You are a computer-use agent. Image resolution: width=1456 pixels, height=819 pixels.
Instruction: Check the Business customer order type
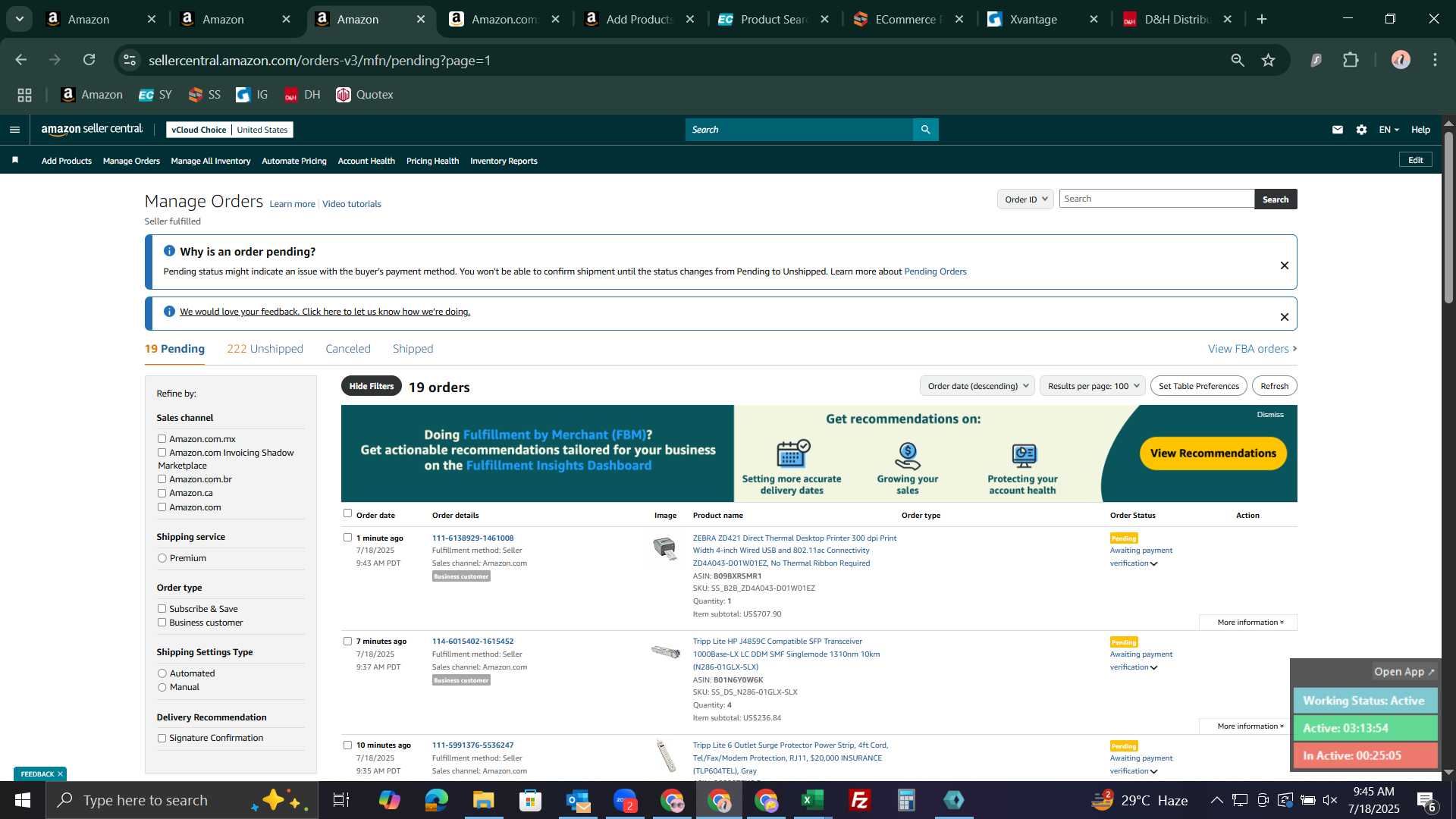[162, 623]
